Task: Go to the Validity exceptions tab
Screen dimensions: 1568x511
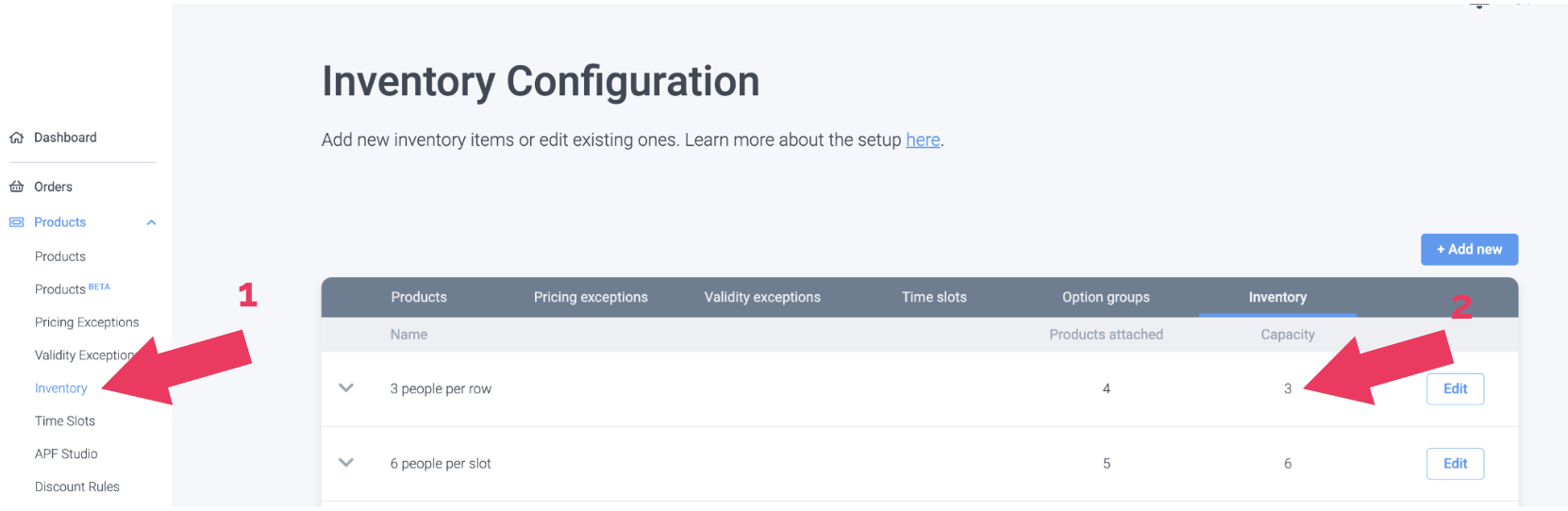Action: [x=762, y=297]
